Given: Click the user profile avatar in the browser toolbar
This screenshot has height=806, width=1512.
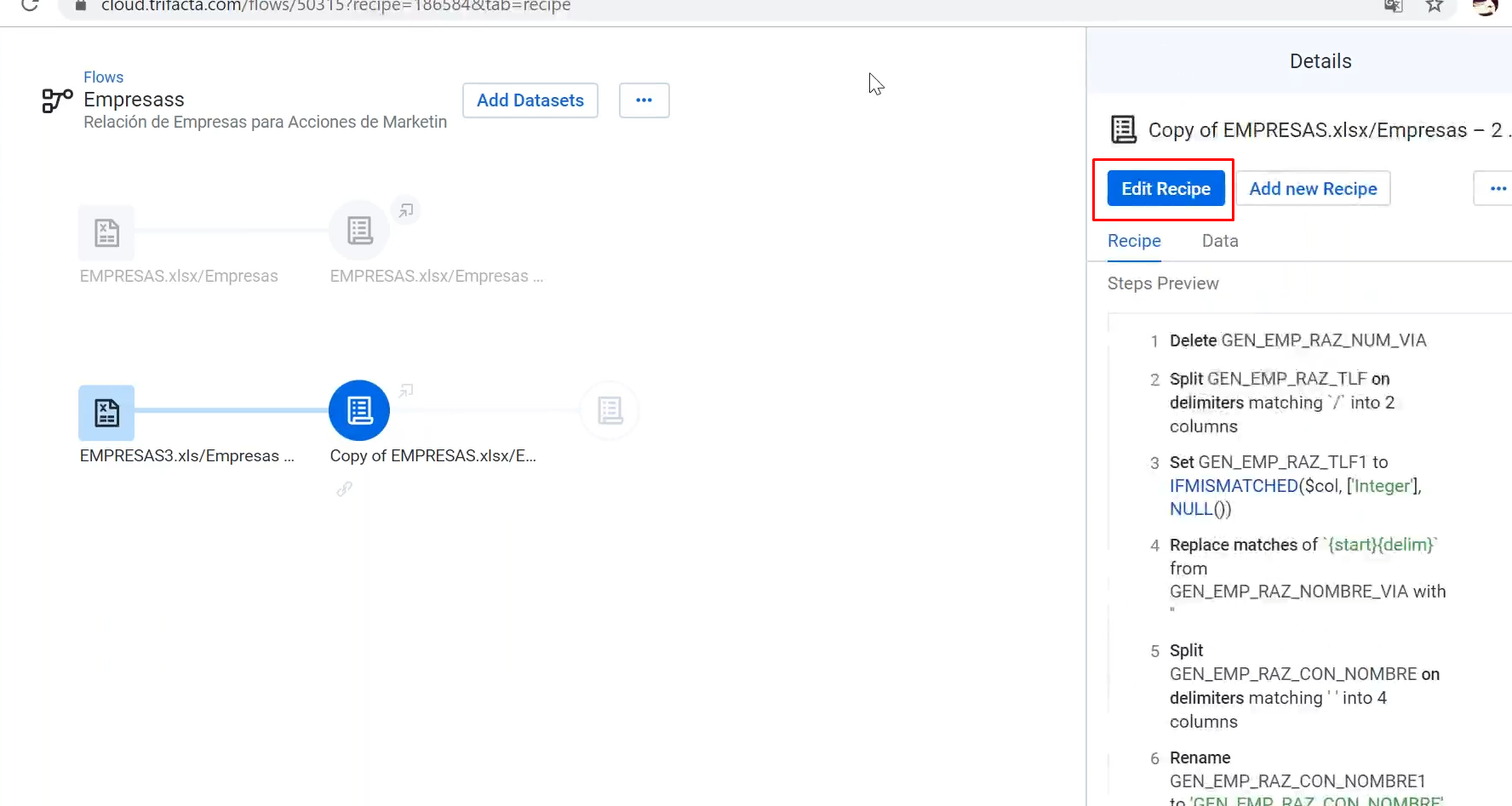Looking at the screenshot, I should point(1486,9).
